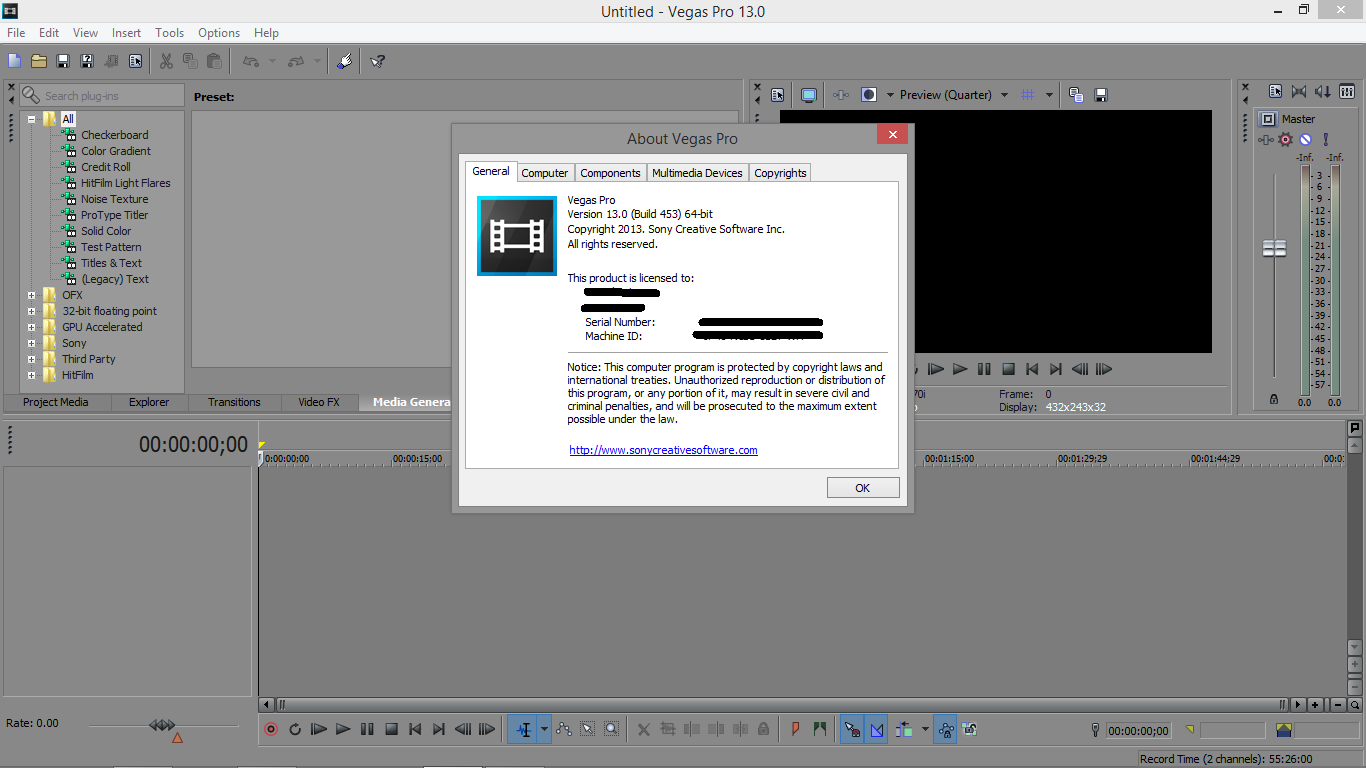Screen dimensions: 1366x768
Task: Toggle Loop Playback in the transport bar
Action: pyautogui.click(x=295, y=729)
